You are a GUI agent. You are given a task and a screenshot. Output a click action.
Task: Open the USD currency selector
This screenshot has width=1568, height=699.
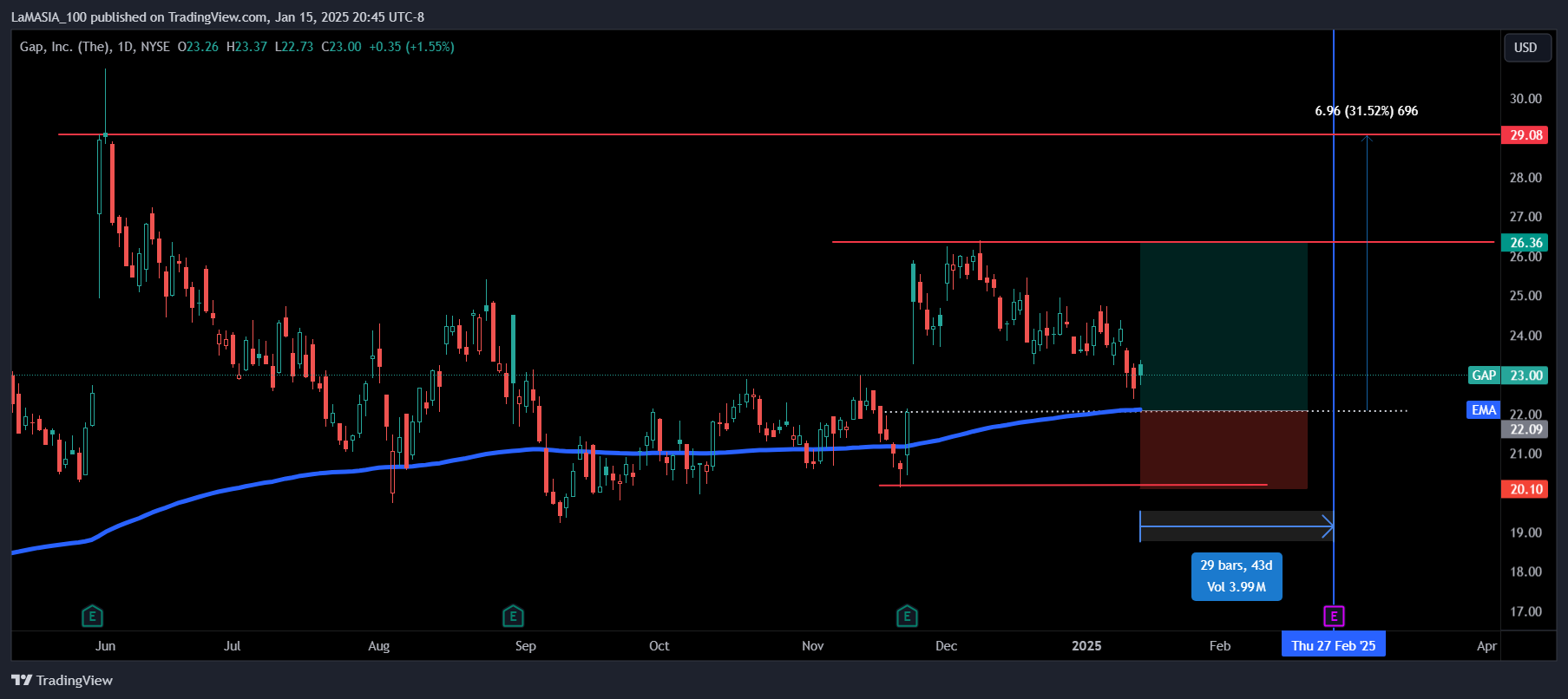pos(1525,48)
